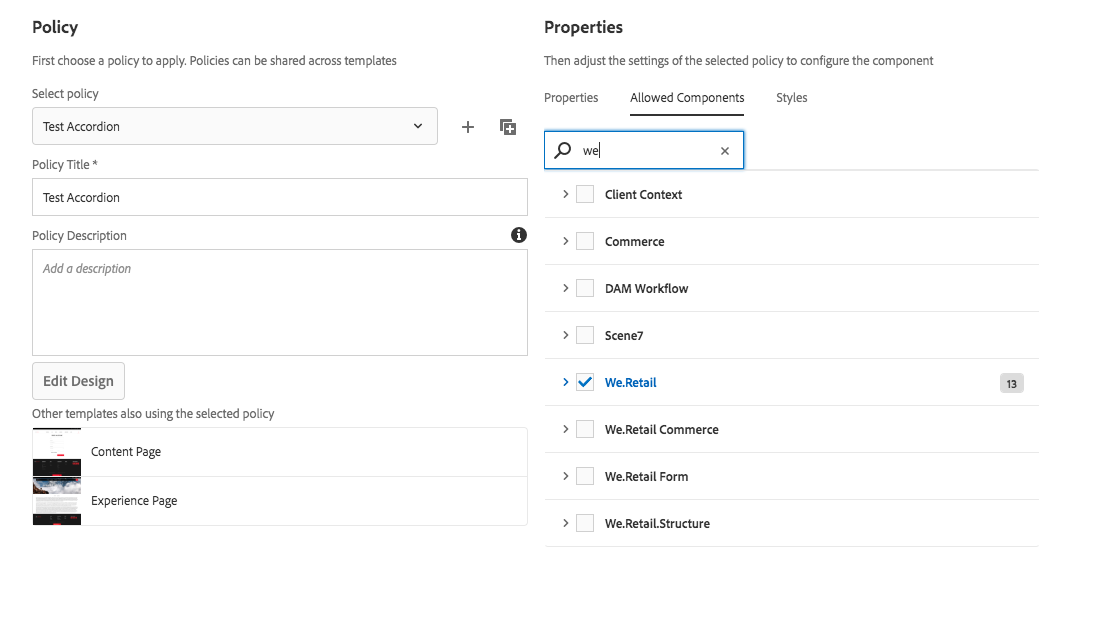
Task: Click the Content Page thumbnail image
Action: pyautogui.click(x=56, y=452)
